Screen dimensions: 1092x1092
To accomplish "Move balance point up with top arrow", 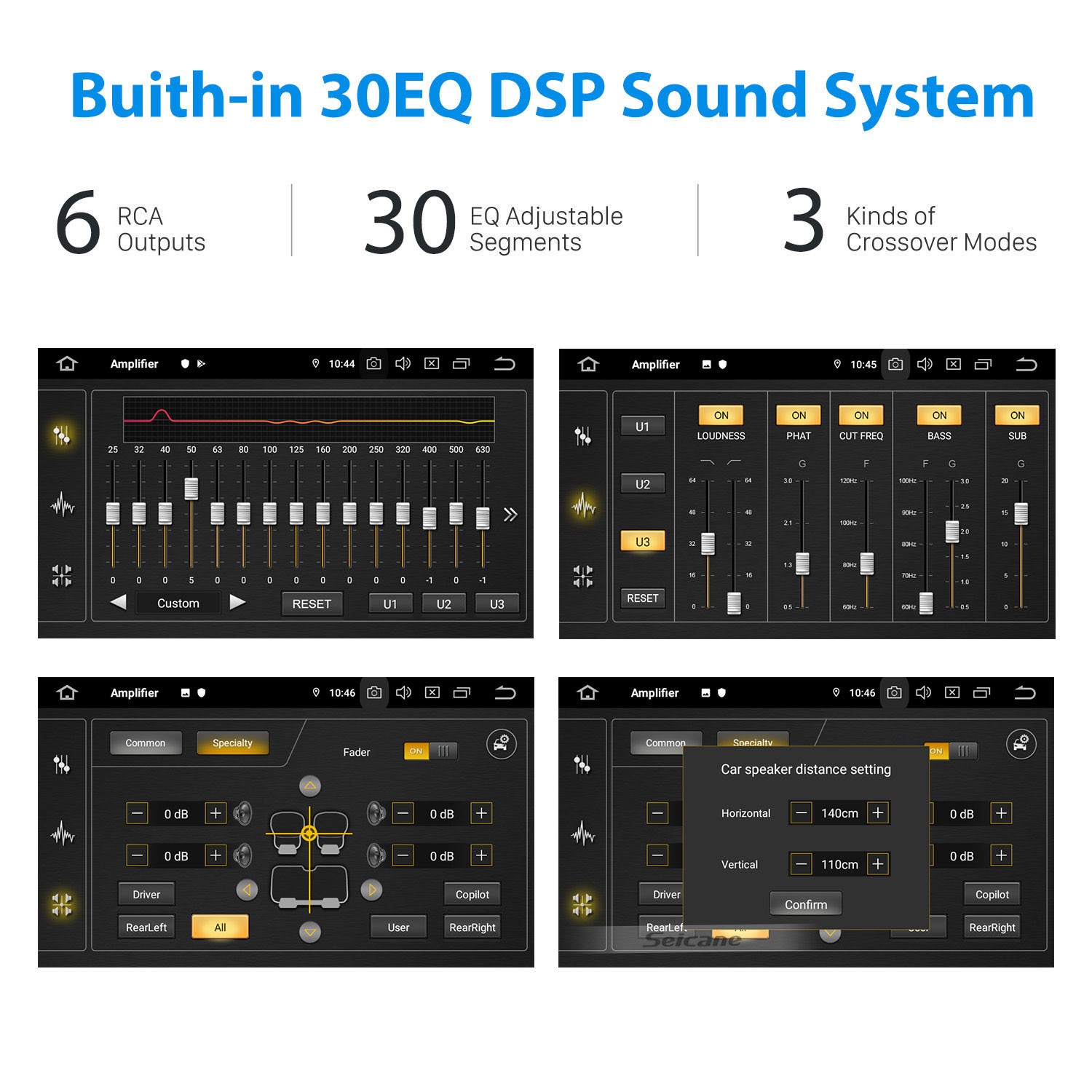I will pyautogui.click(x=310, y=786).
